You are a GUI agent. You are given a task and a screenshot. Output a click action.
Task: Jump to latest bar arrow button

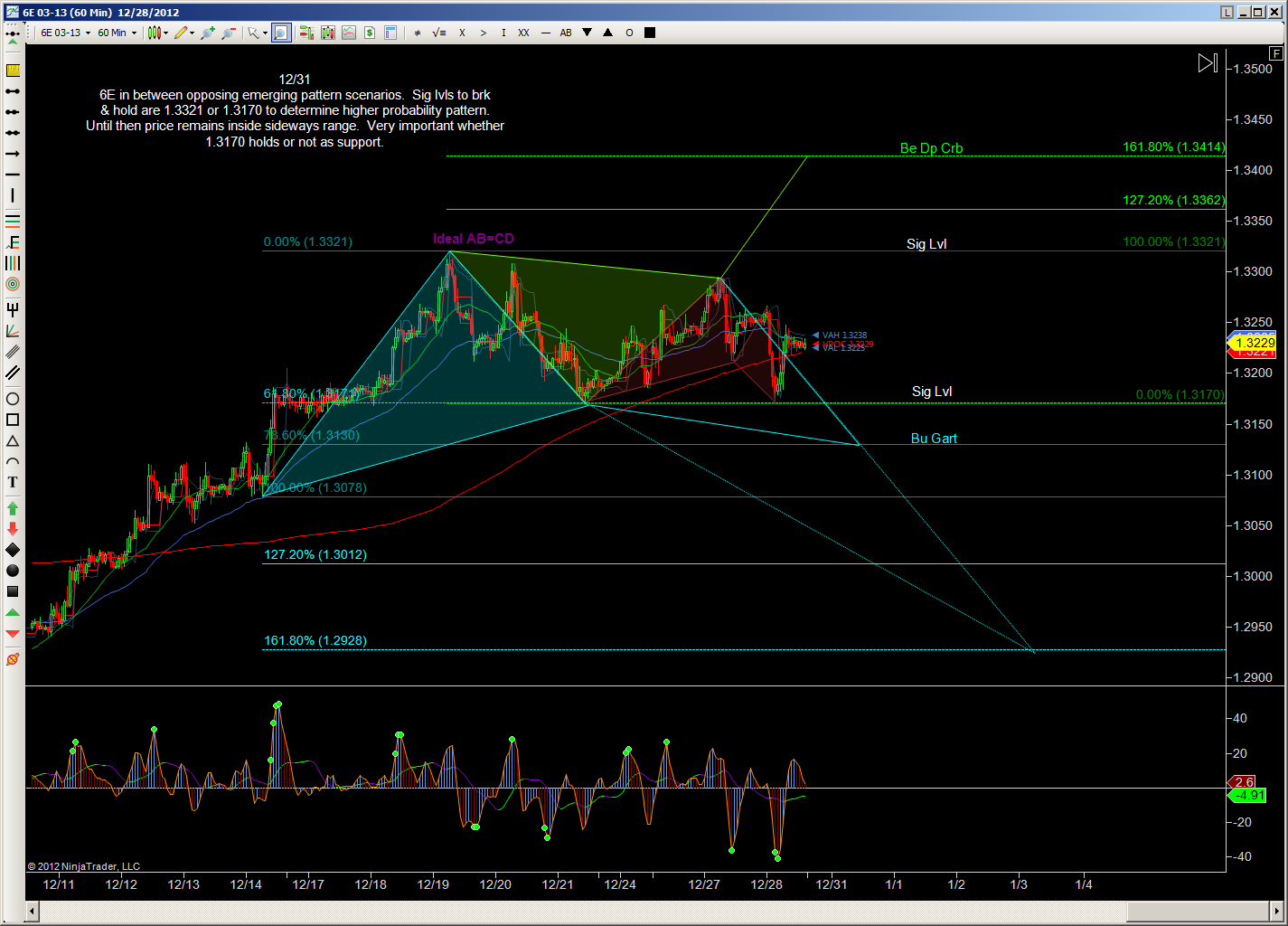pos(1208,63)
